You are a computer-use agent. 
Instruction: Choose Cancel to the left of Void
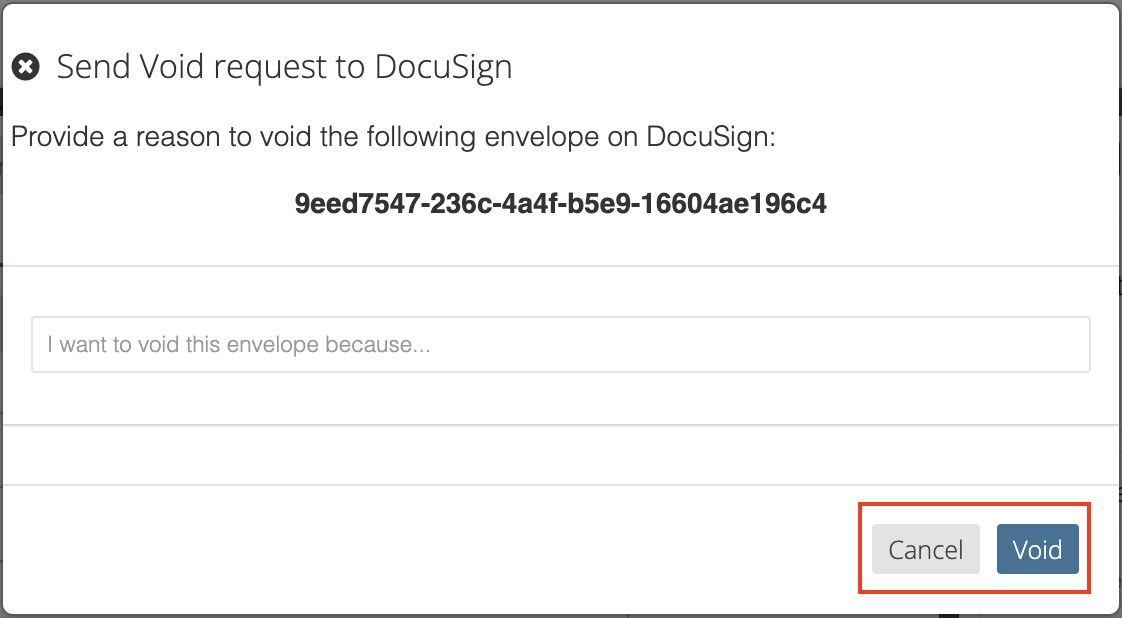(925, 549)
